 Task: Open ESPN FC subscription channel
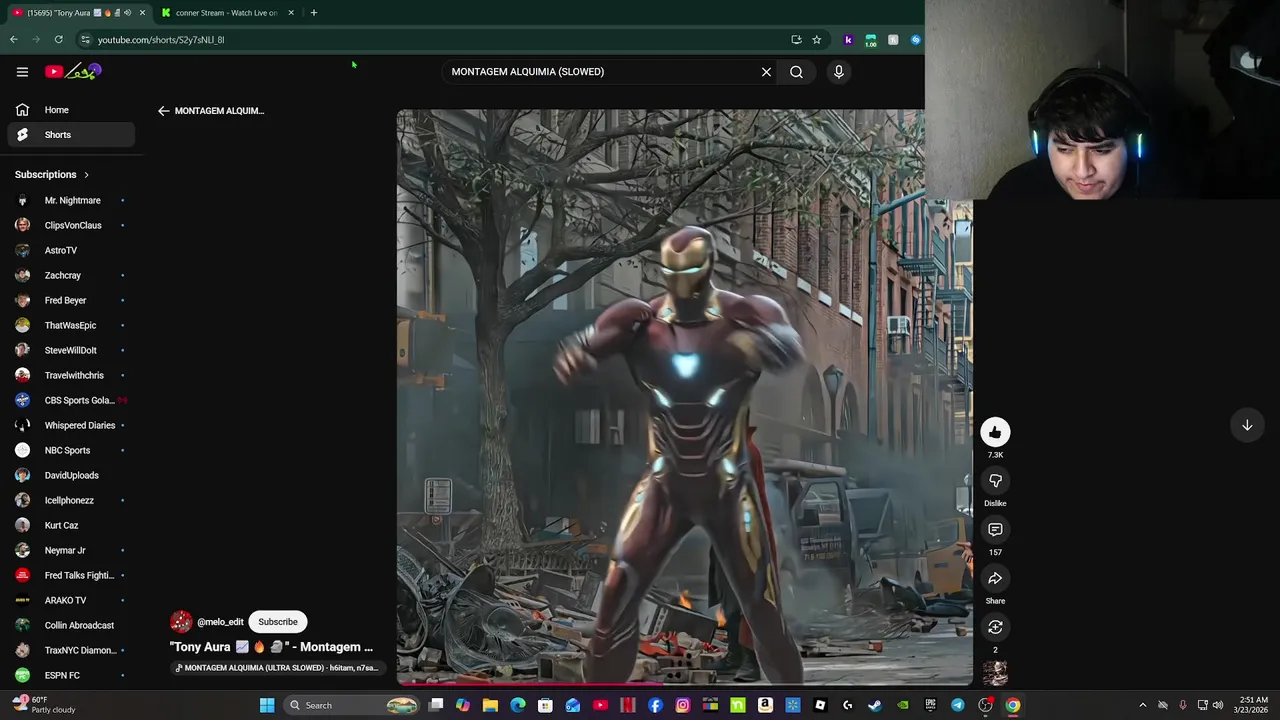[70, 675]
